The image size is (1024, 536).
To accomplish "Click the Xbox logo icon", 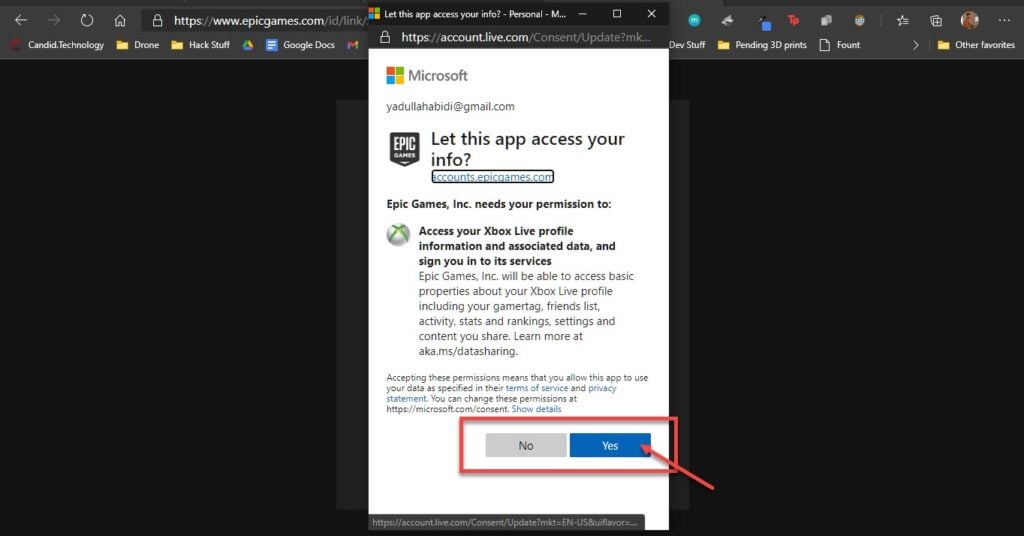I will click(x=398, y=234).
